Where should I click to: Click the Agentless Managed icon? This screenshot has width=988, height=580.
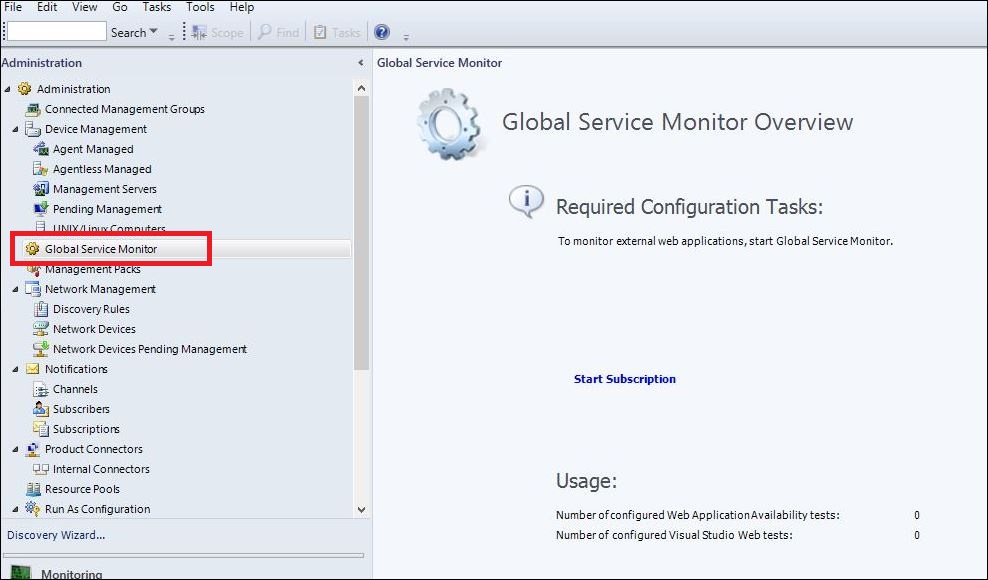point(40,169)
